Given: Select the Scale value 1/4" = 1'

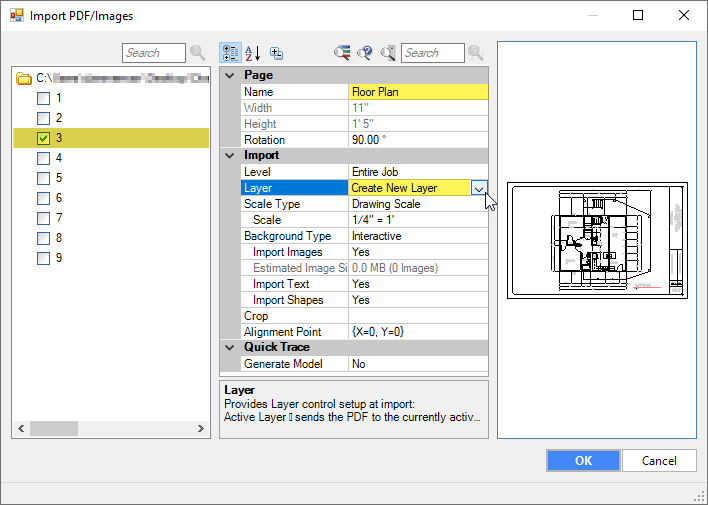Looking at the screenshot, I should 418,220.
